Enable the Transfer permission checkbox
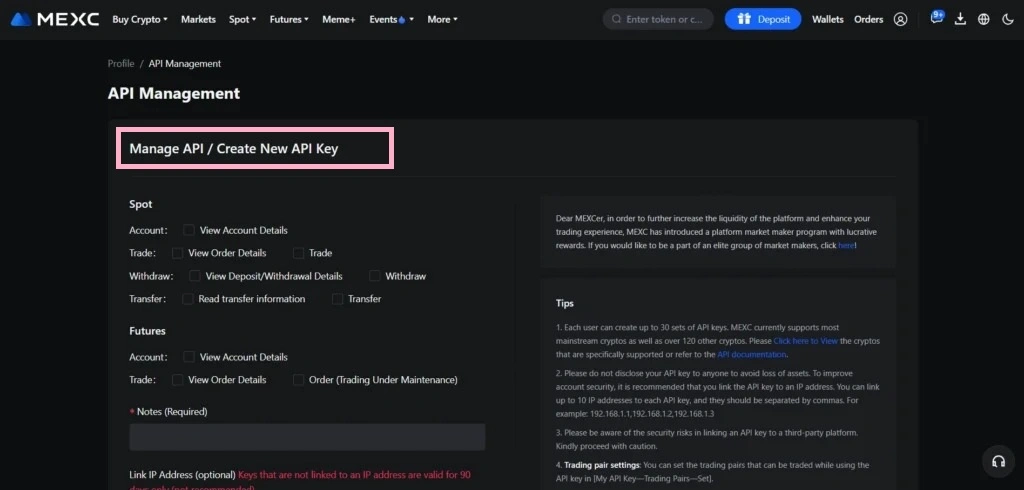This screenshot has height=490, width=1024. click(337, 299)
